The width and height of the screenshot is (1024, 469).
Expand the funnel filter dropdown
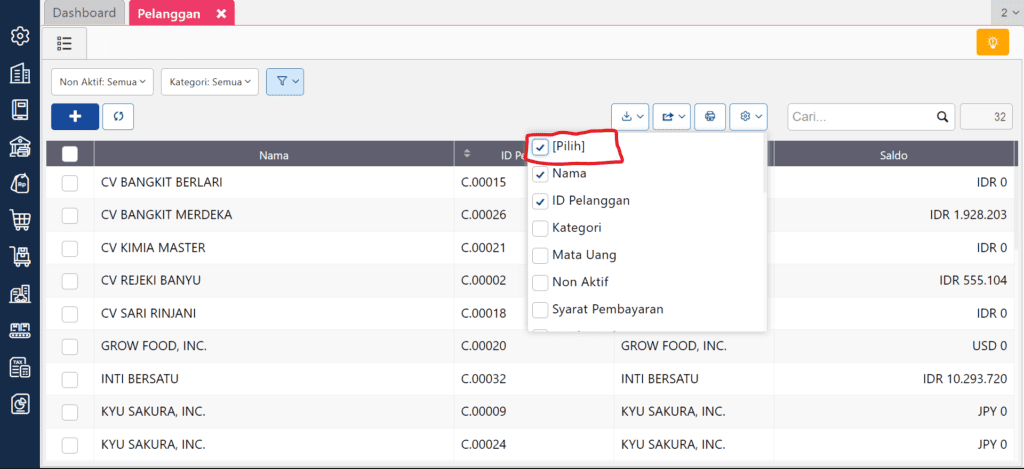286,82
